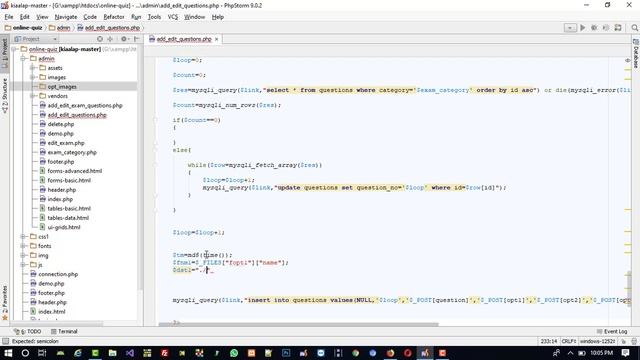Viewport: 640px width, 360px height.
Task: Expand the vendors folder
Action: point(33,96)
